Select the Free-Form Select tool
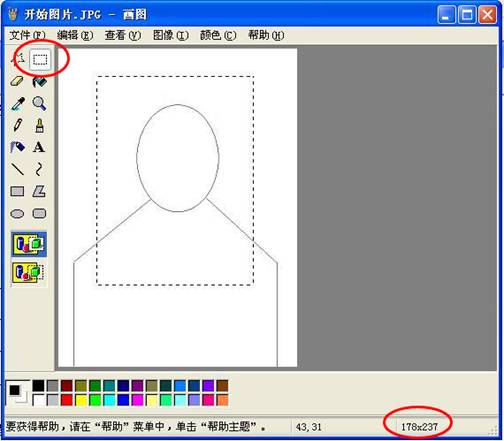This screenshot has width=504, height=441. (x=18, y=59)
